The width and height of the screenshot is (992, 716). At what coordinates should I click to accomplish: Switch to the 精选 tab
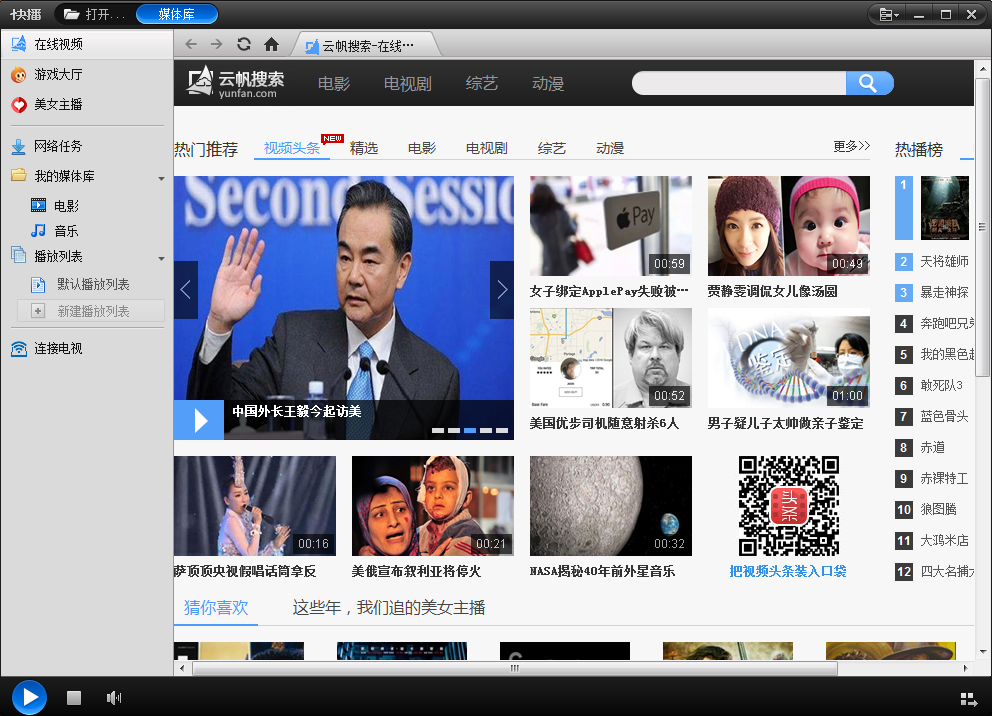[x=364, y=148]
